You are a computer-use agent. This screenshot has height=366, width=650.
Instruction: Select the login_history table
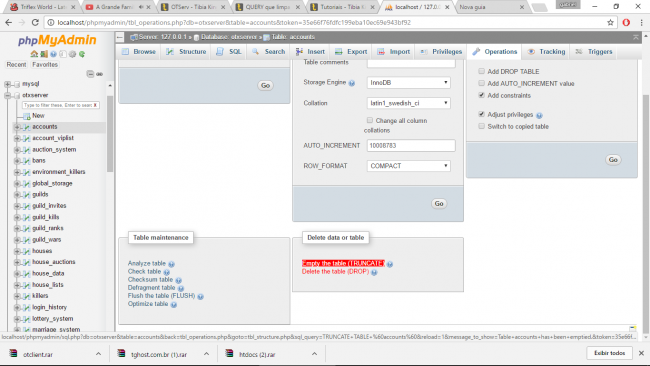pos(49,308)
